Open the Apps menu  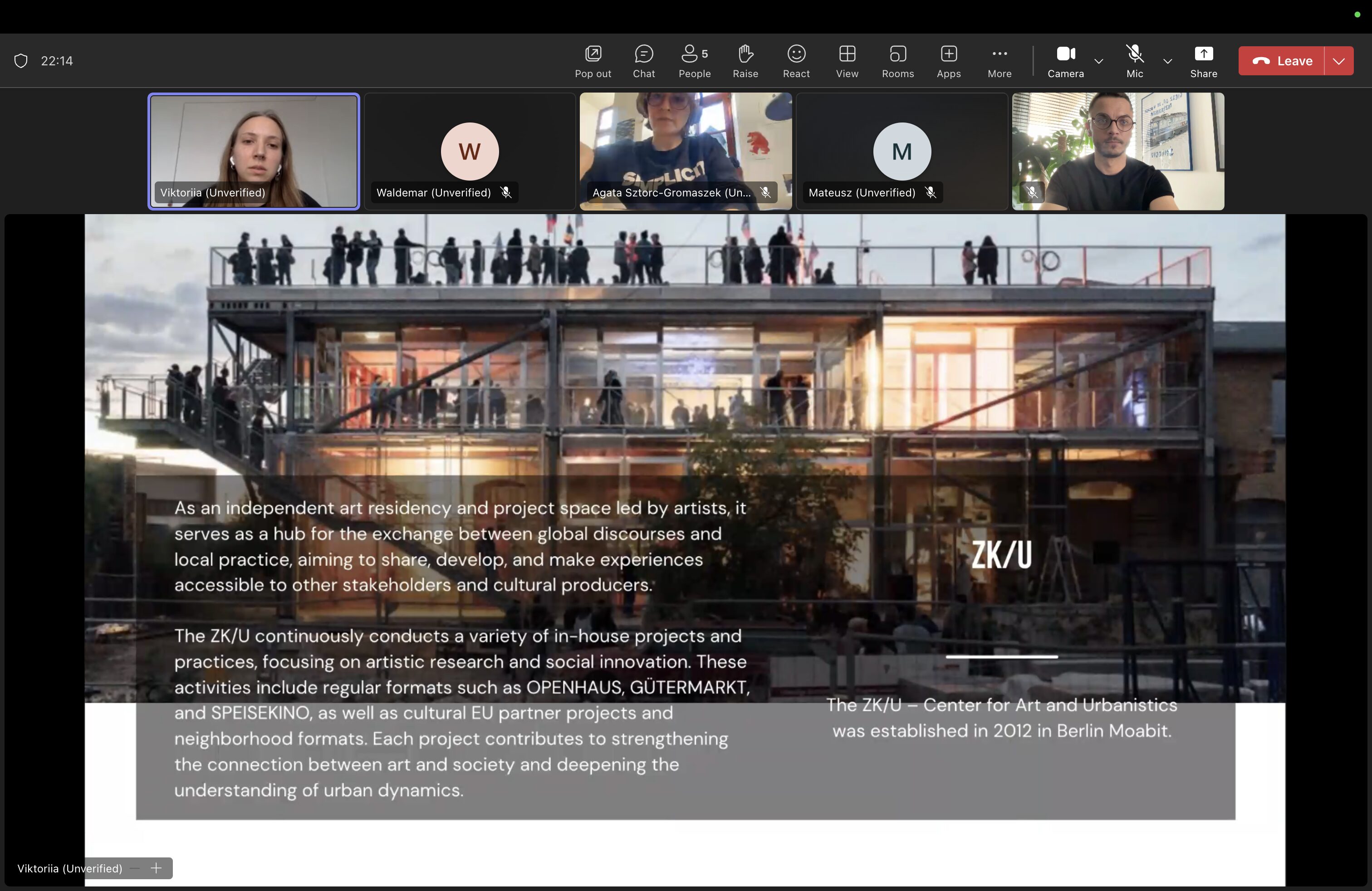[x=948, y=61]
